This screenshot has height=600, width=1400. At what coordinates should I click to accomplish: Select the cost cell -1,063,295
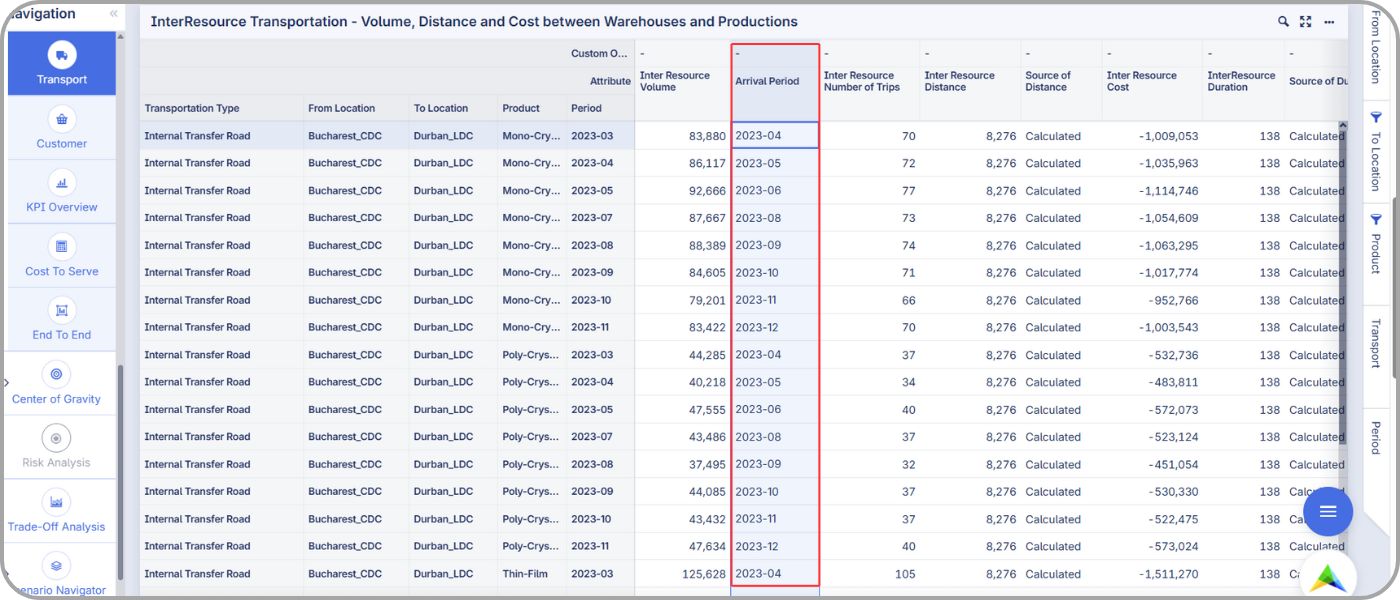tap(1152, 245)
